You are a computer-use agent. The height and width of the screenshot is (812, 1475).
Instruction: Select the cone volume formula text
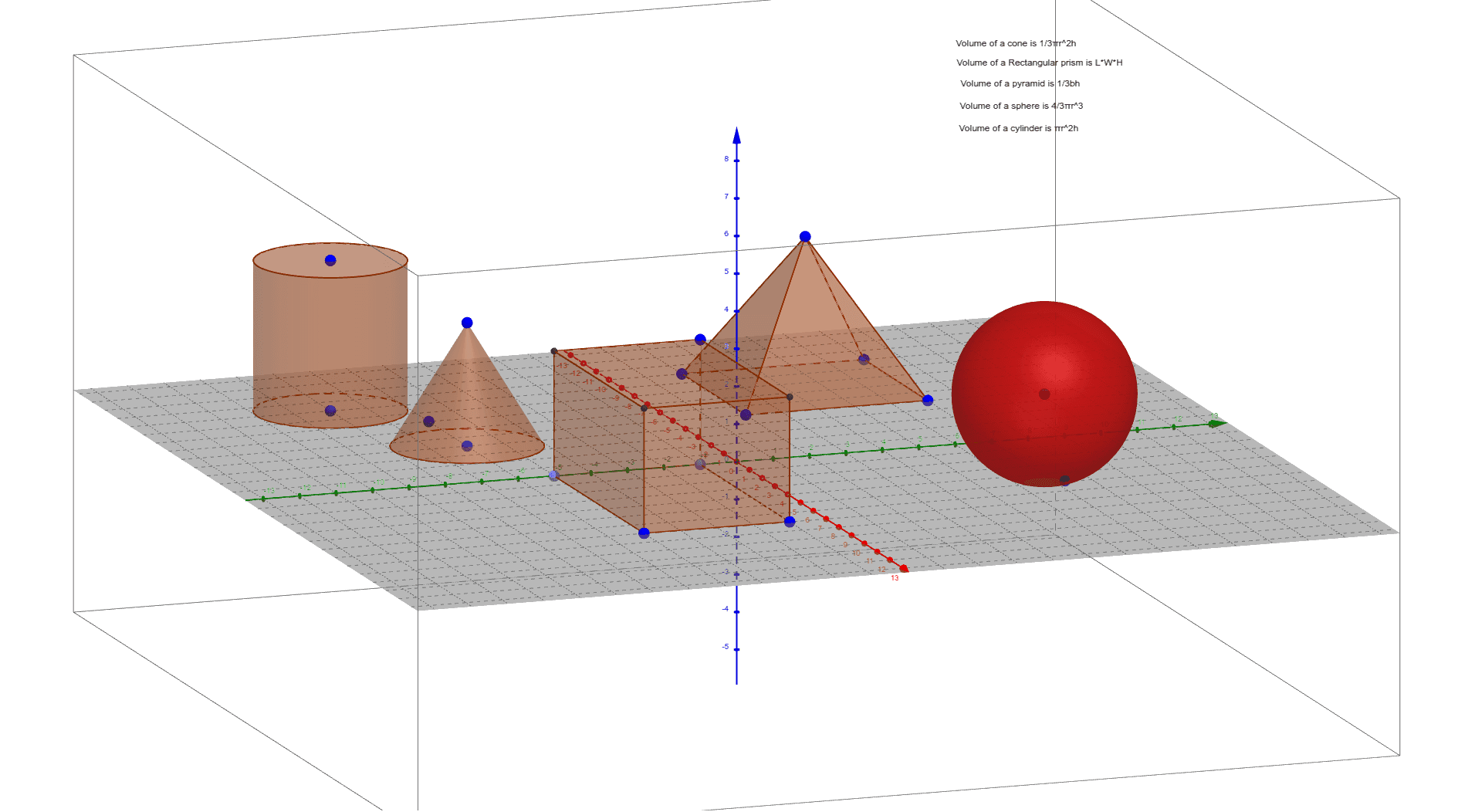point(1015,43)
